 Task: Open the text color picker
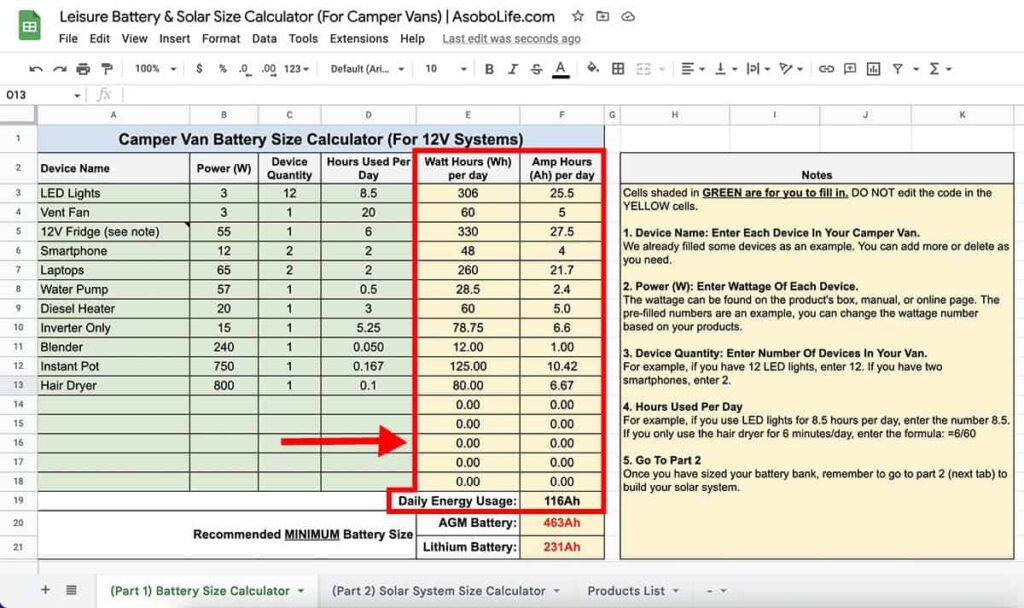560,69
